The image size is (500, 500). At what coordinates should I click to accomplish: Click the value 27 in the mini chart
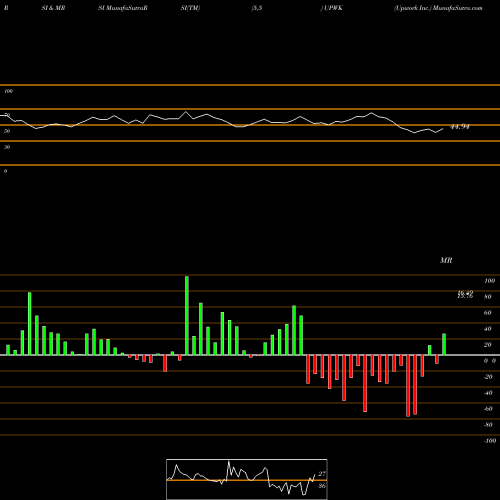pyautogui.click(x=322, y=474)
